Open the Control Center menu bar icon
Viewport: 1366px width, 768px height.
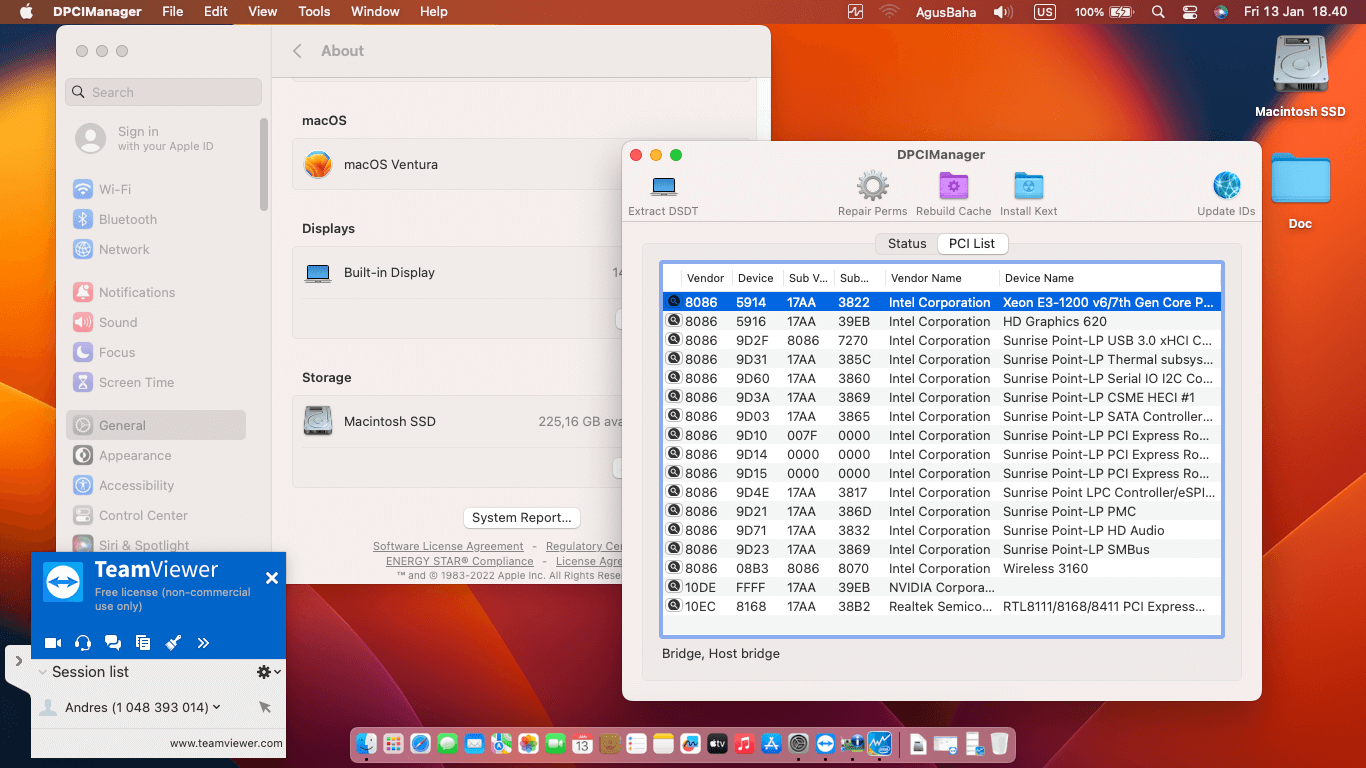click(x=1190, y=12)
